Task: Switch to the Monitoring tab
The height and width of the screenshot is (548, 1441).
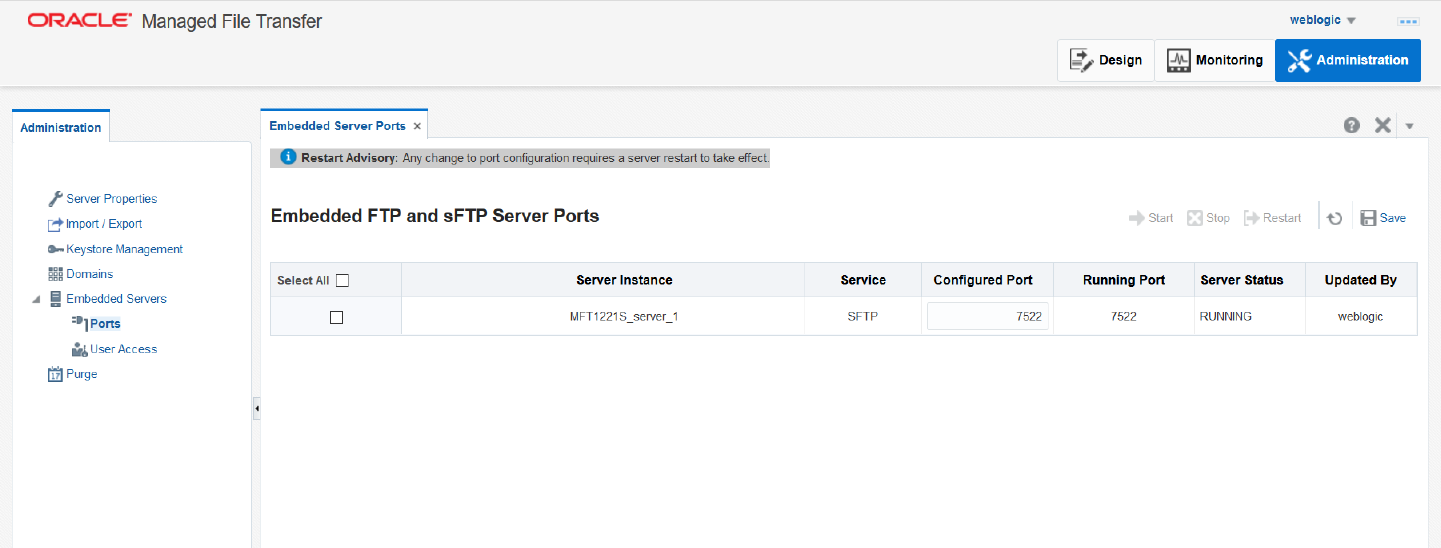Action: [1215, 60]
